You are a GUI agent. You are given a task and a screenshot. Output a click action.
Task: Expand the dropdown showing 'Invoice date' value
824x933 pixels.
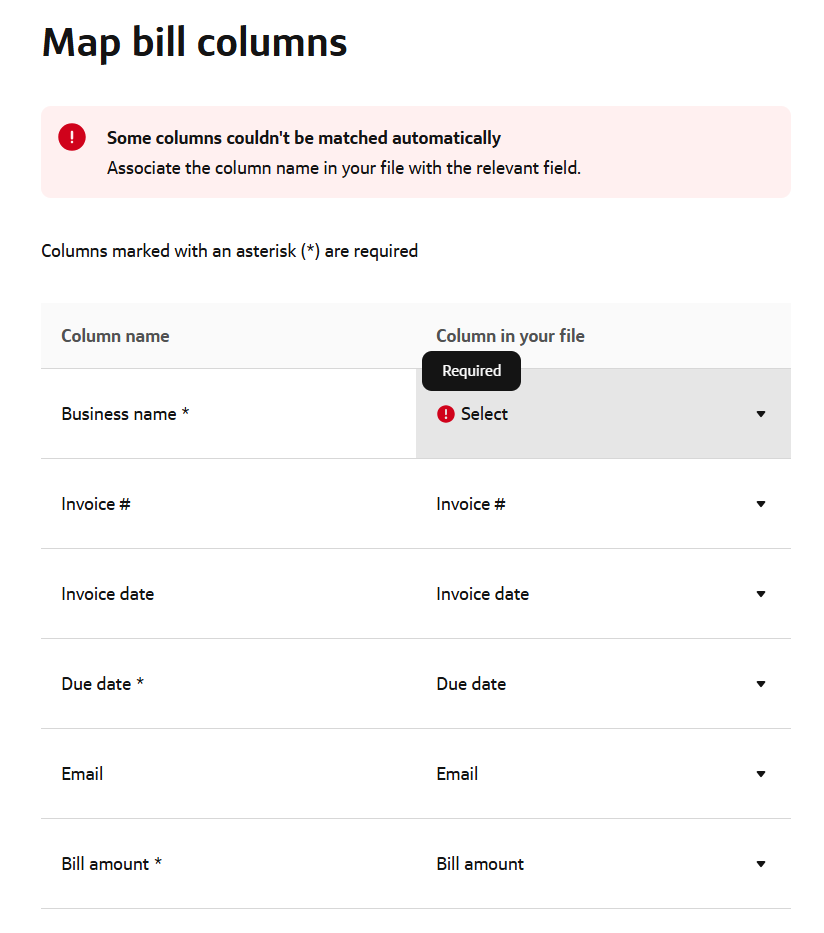(x=602, y=594)
